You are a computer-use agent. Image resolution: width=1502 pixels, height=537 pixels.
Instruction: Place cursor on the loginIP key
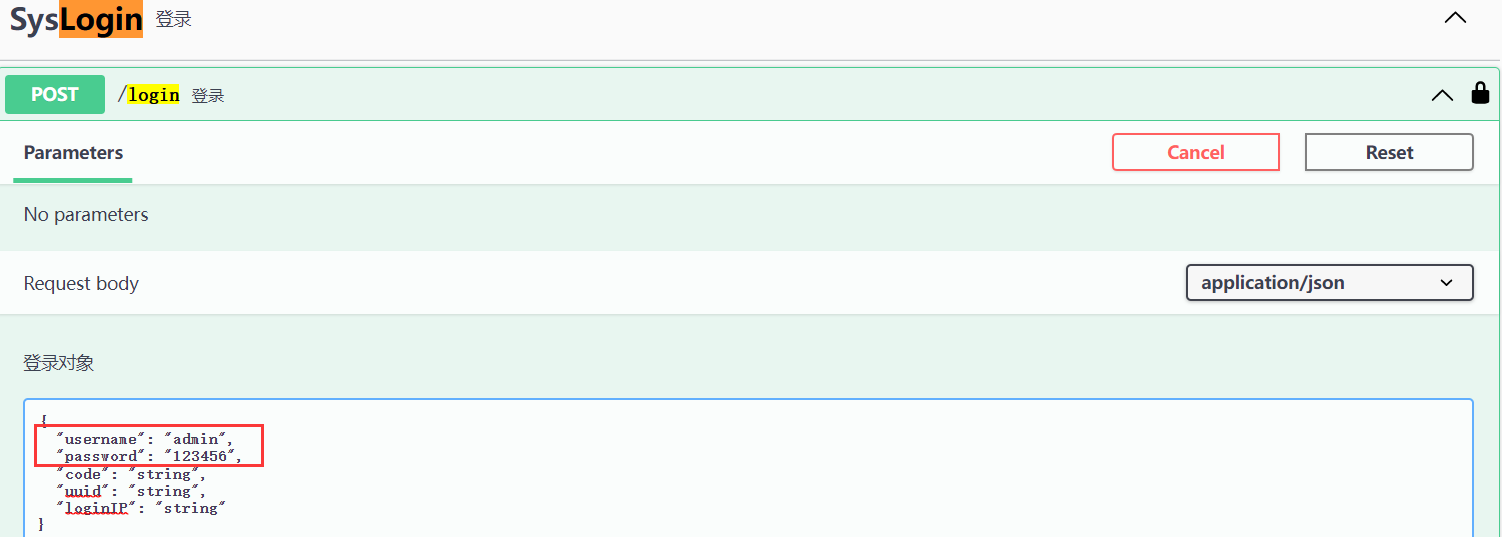(96, 508)
